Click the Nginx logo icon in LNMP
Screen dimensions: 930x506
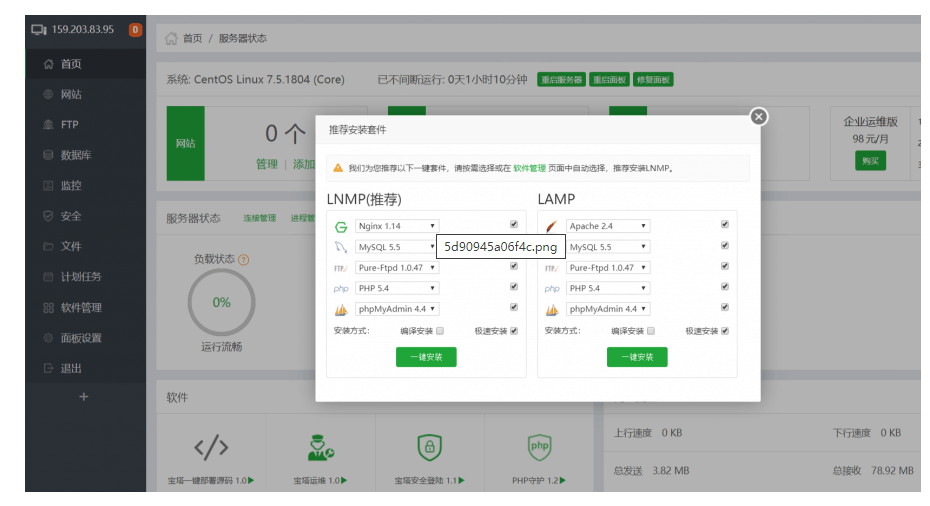point(341,227)
